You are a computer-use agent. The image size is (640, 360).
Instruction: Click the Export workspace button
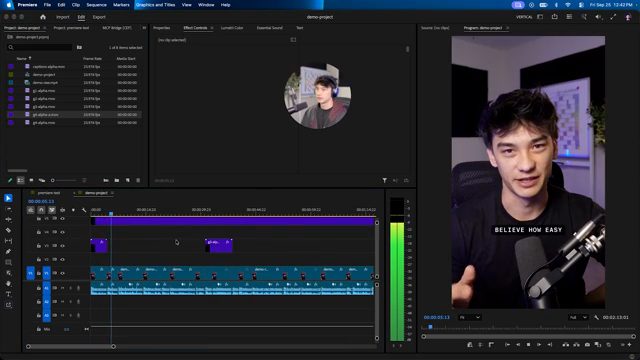click(x=99, y=17)
